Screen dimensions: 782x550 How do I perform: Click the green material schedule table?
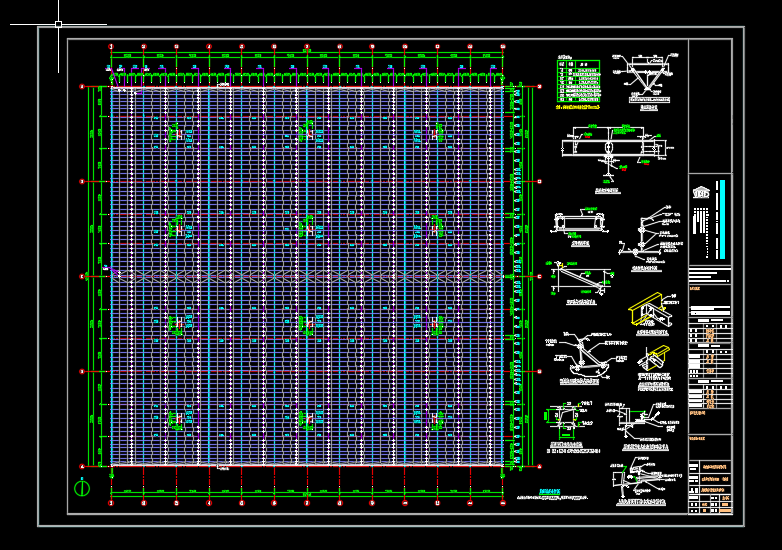[578, 81]
